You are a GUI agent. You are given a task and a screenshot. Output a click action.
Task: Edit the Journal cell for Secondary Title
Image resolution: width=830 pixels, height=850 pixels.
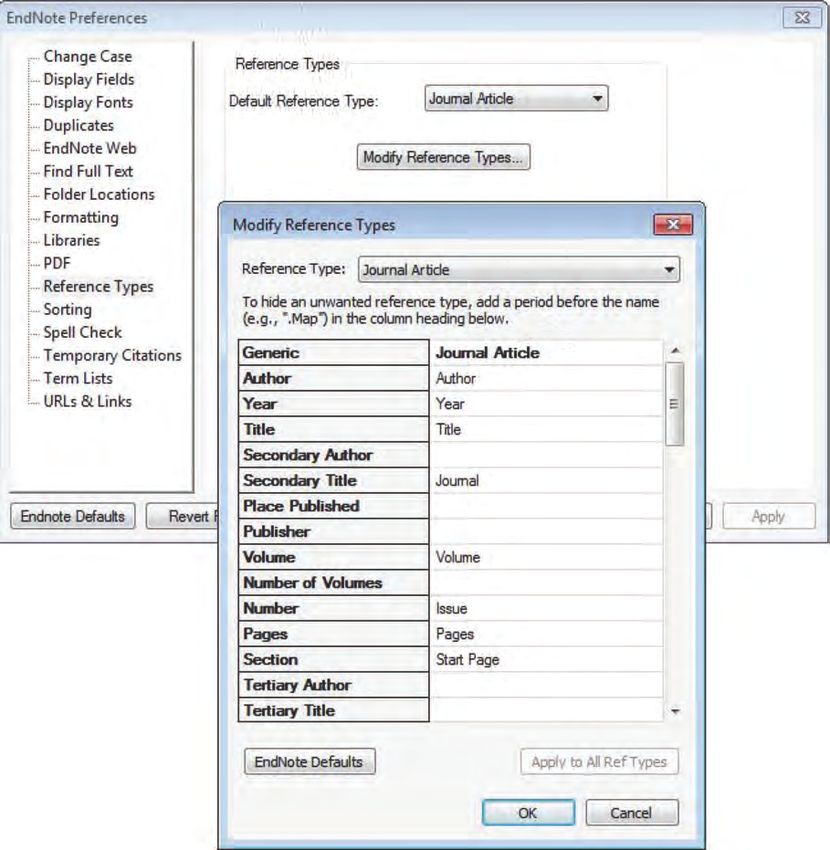[x=546, y=480]
